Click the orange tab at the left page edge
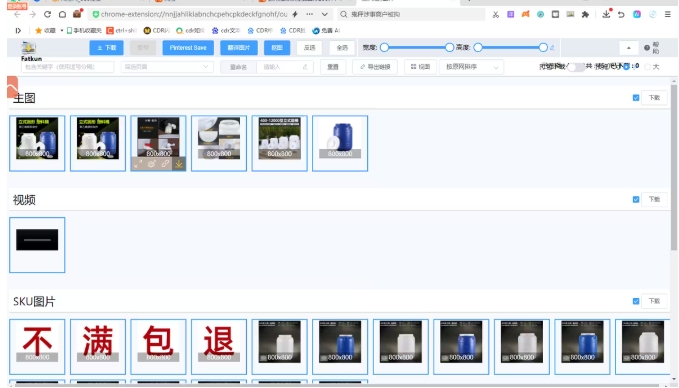Viewport: 679px width, 388px height. coord(12,87)
